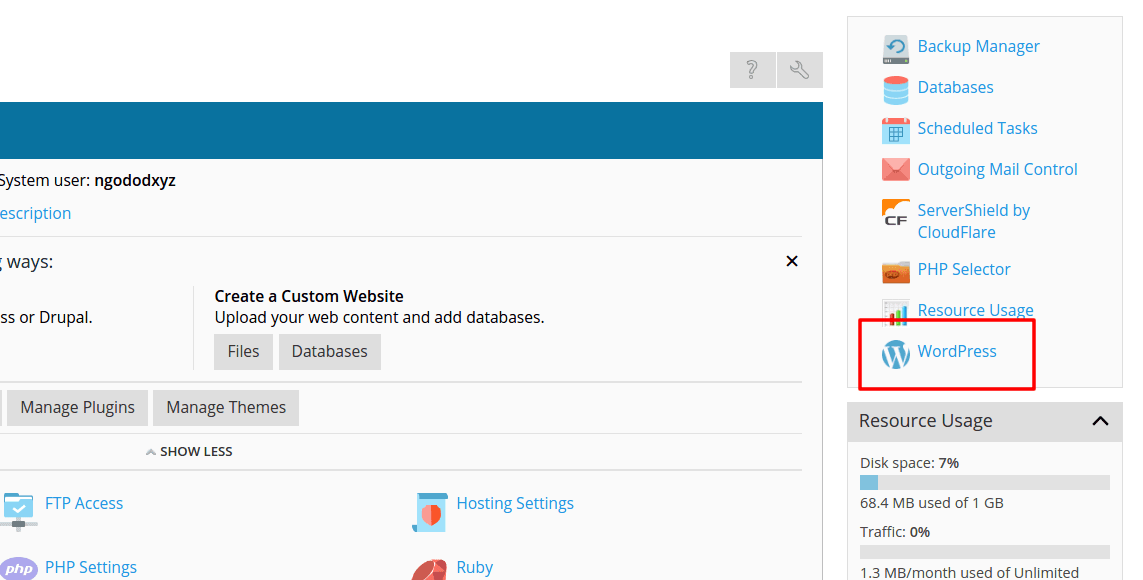The image size is (1143, 580).
Task: Click the Databases button under Custom Website
Action: tap(329, 352)
